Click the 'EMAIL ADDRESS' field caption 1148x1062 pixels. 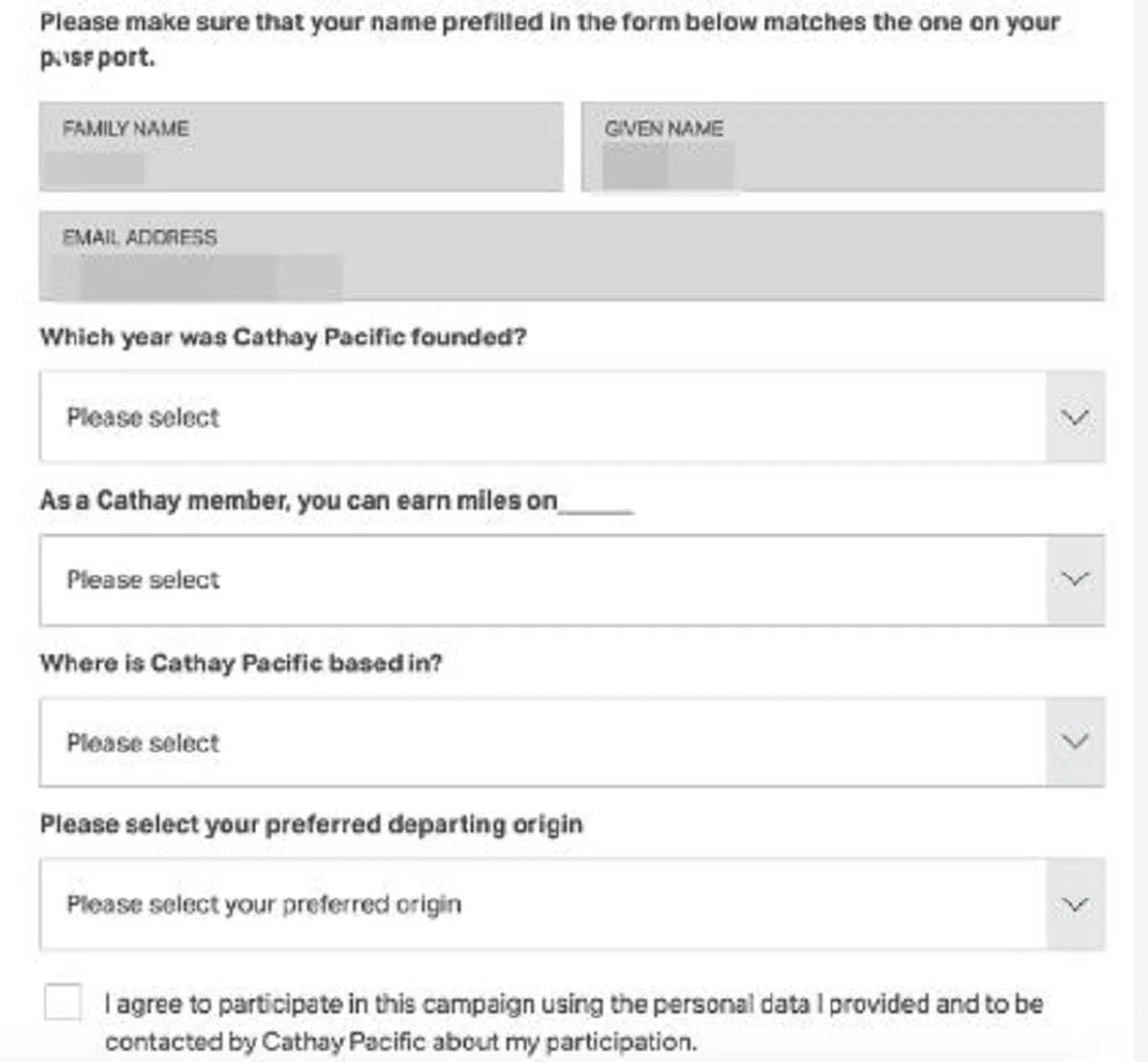pos(140,237)
